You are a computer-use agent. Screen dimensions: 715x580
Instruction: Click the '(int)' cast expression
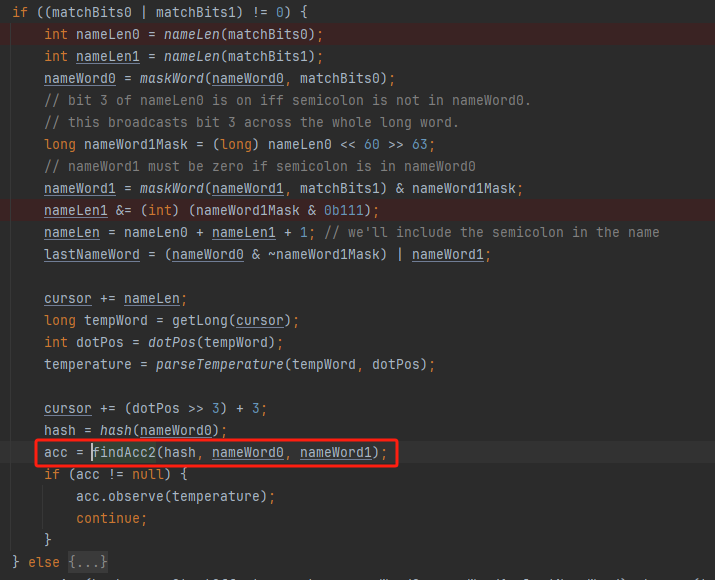[160, 210]
